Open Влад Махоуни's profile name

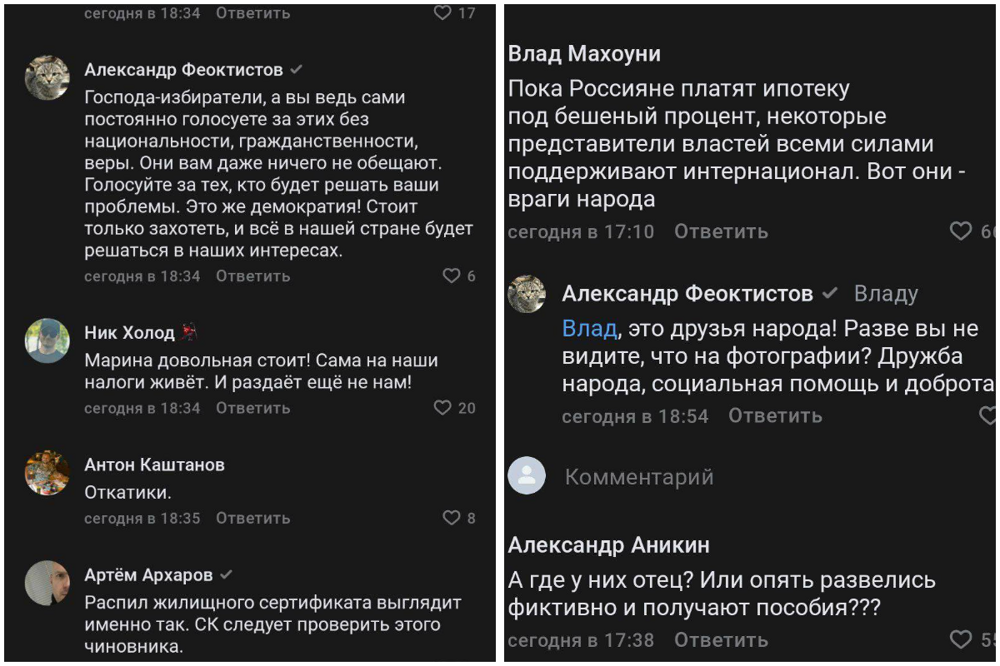click(584, 54)
